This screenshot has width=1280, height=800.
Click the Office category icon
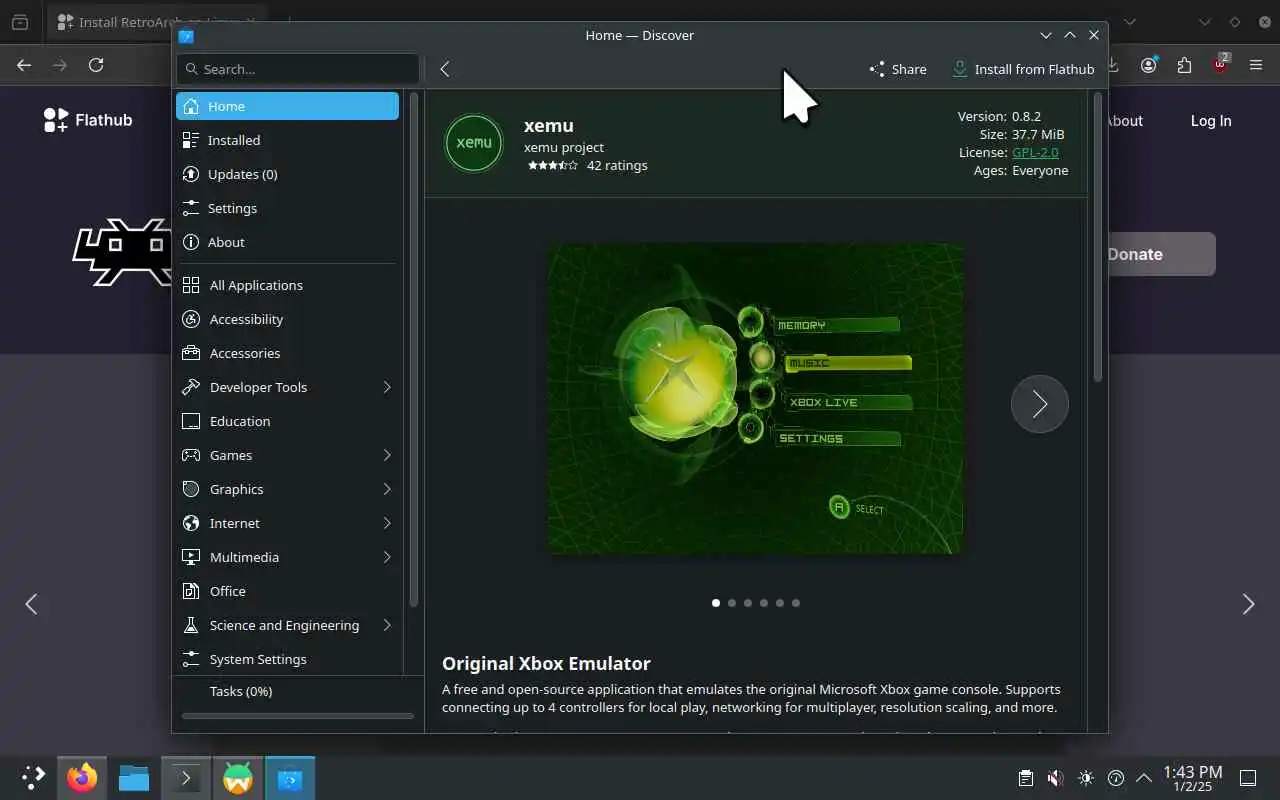[191, 591]
